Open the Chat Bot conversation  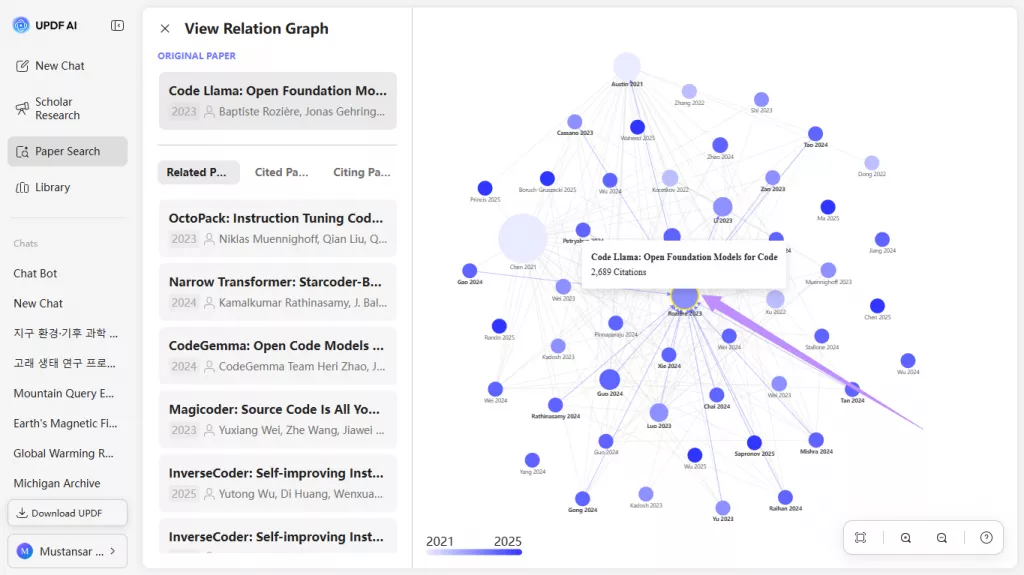click(36, 273)
